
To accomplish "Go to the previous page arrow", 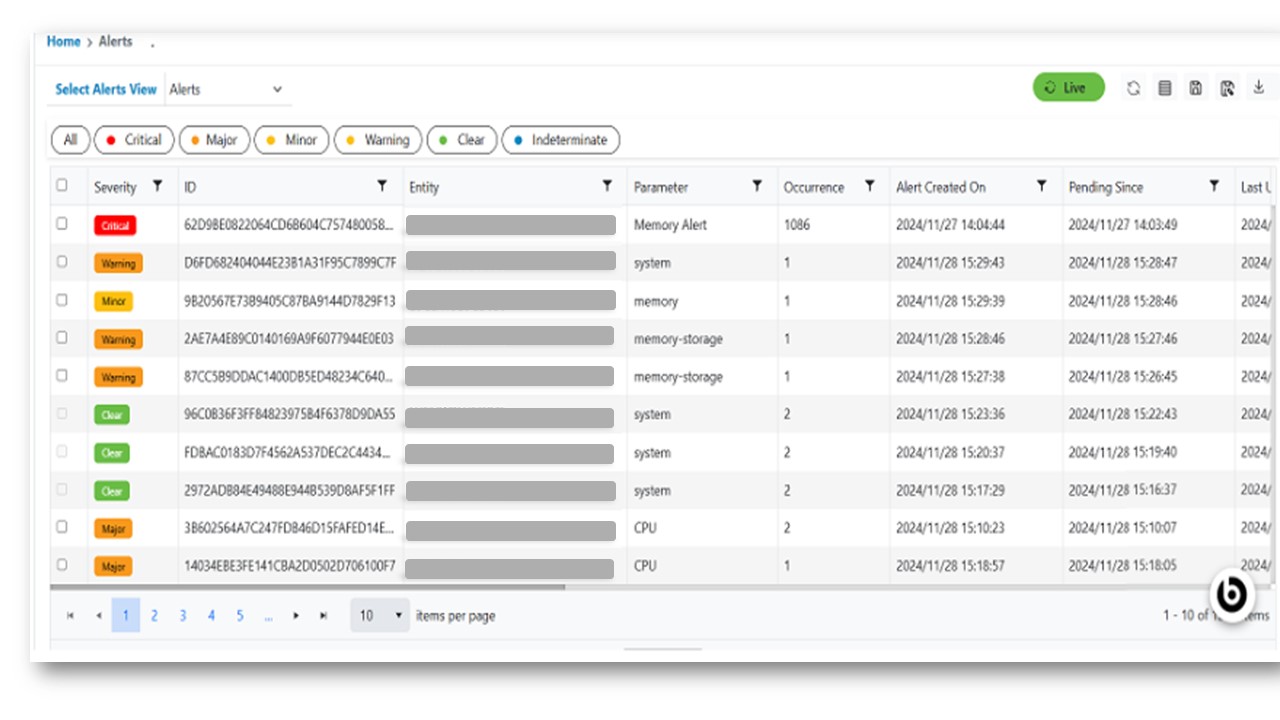I will pos(98,616).
